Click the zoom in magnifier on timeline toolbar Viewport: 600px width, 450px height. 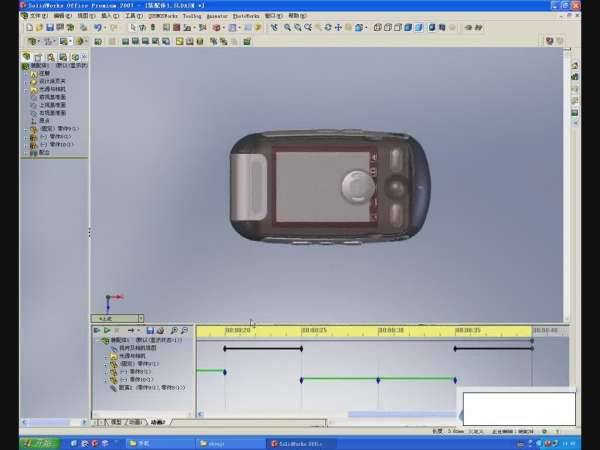[173, 330]
